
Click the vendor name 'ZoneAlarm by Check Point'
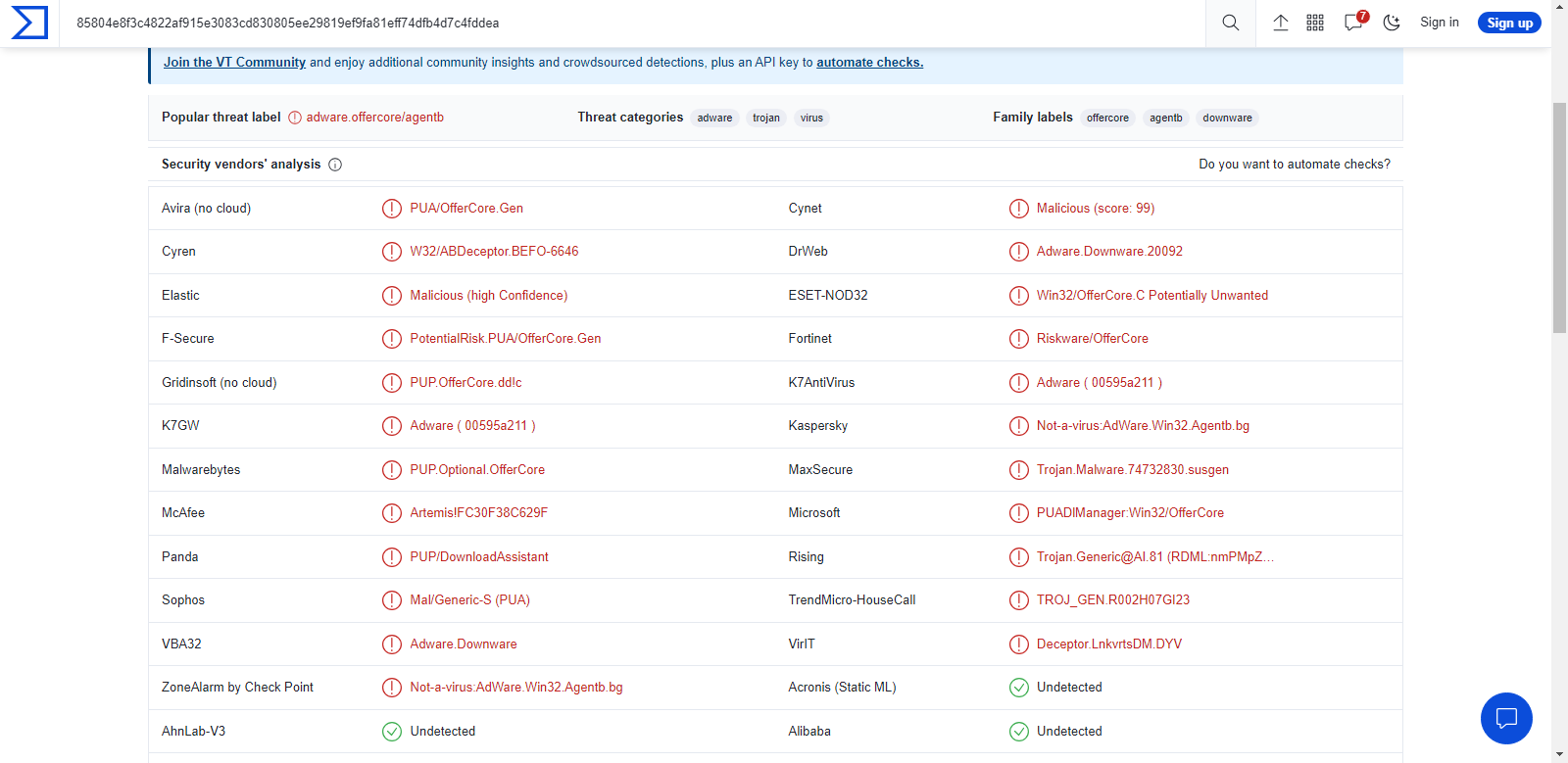[x=238, y=688]
